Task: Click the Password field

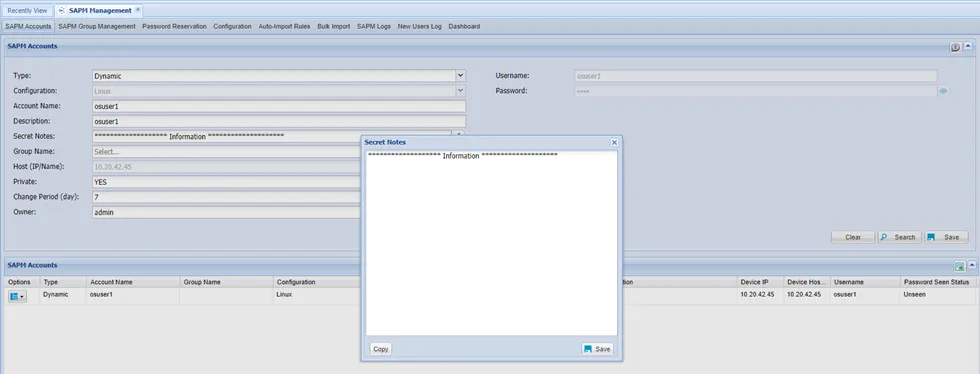Action: 756,91
